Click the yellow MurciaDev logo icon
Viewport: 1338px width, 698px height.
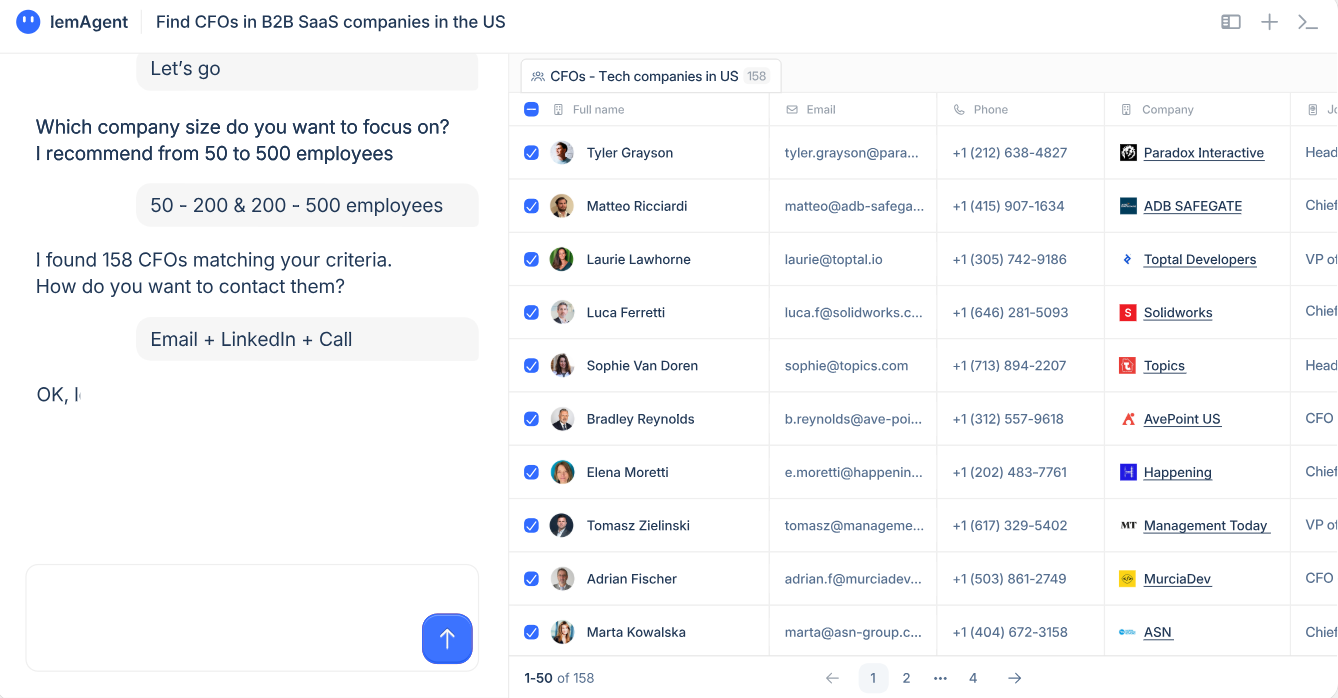tap(1128, 579)
